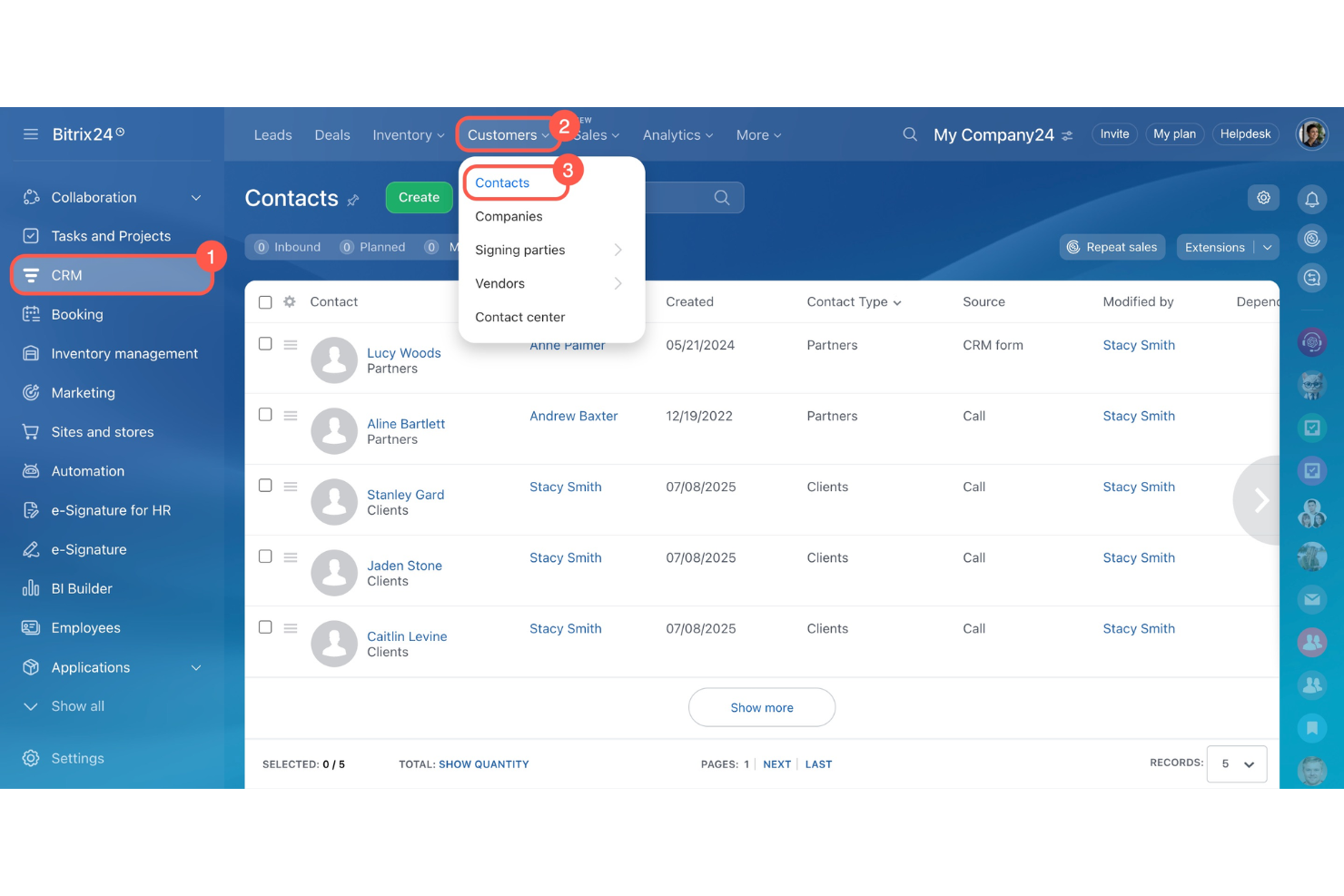
Task: Tick the checkbox beside Caitlin Levine
Action: click(265, 626)
